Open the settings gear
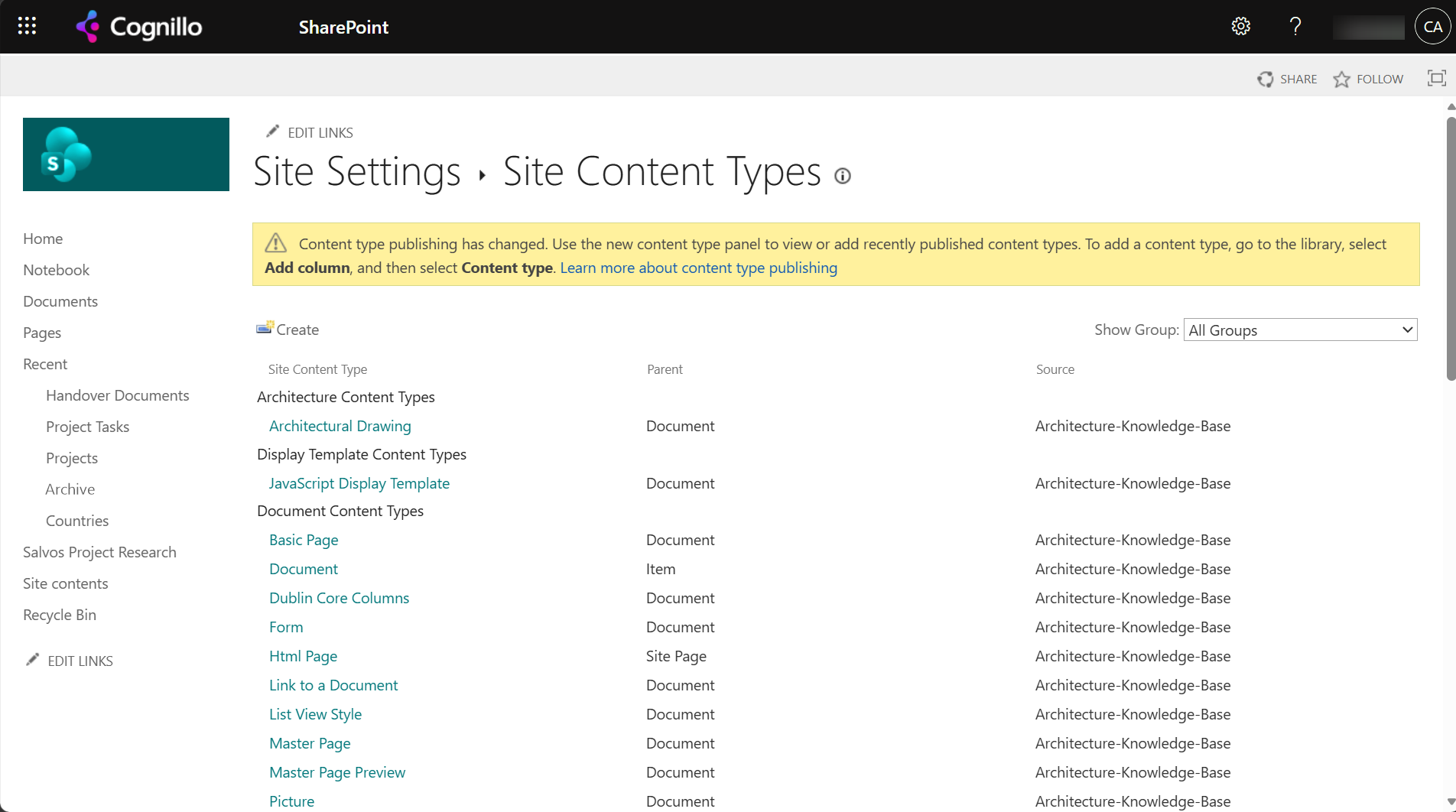The width and height of the screenshot is (1456, 812). (x=1240, y=27)
